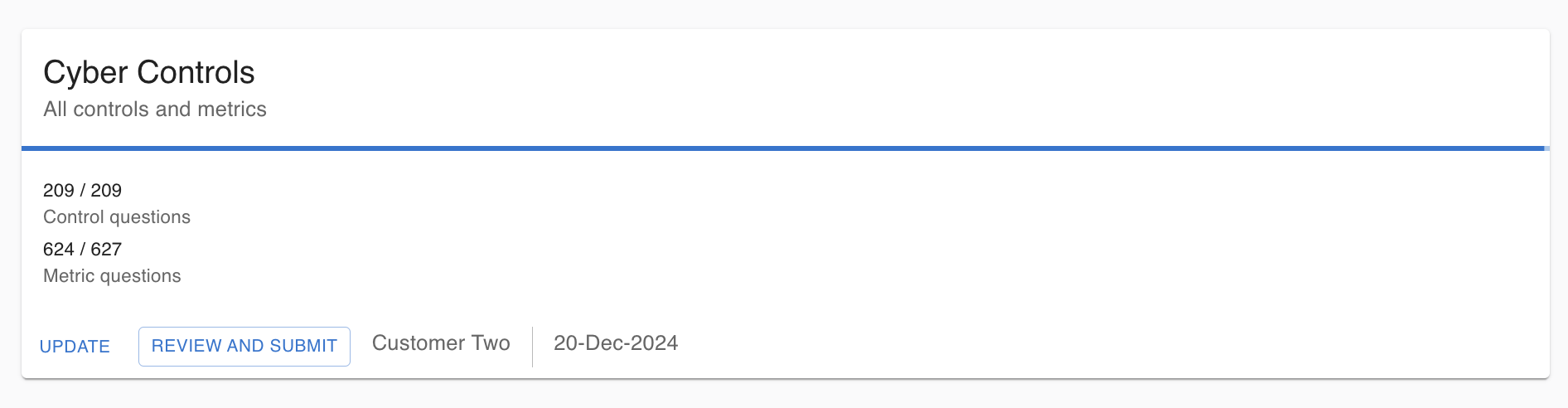Click the word "Two" in customer name
The image size is (1568, 408).
click(x=491, y=343)
